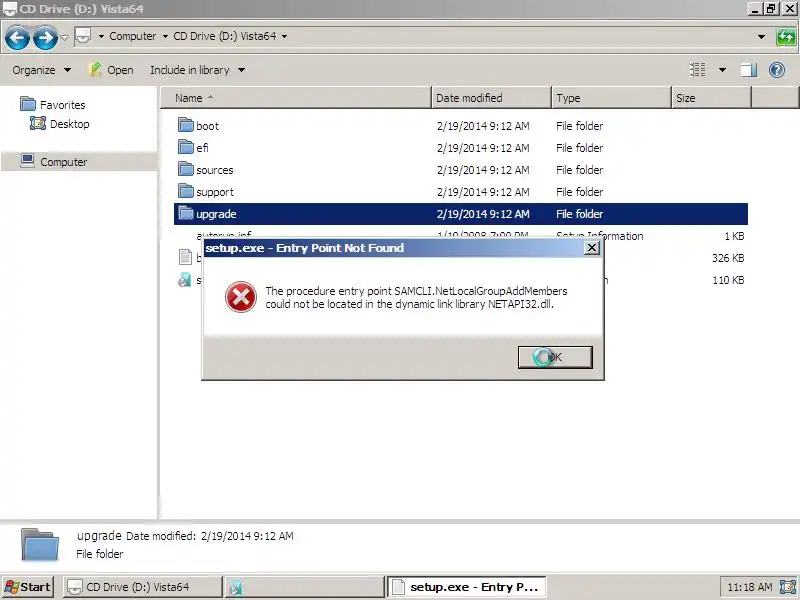800x600 pixels.
Task: Click CD Drive (D:) Vista64 breadcrumb
Action: (x=224, y=36)
